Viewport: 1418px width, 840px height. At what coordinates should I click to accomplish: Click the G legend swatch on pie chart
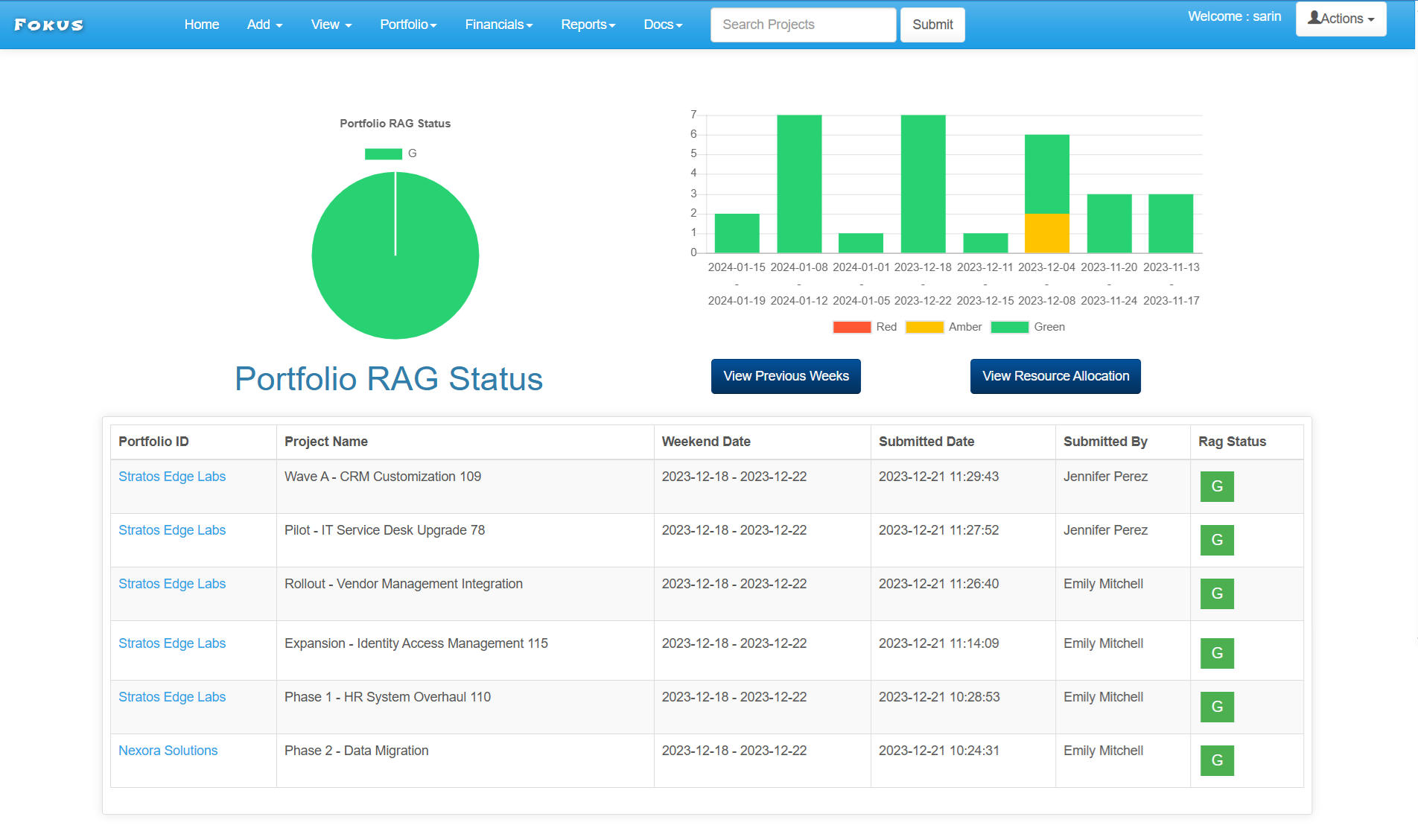pos(384,153)
